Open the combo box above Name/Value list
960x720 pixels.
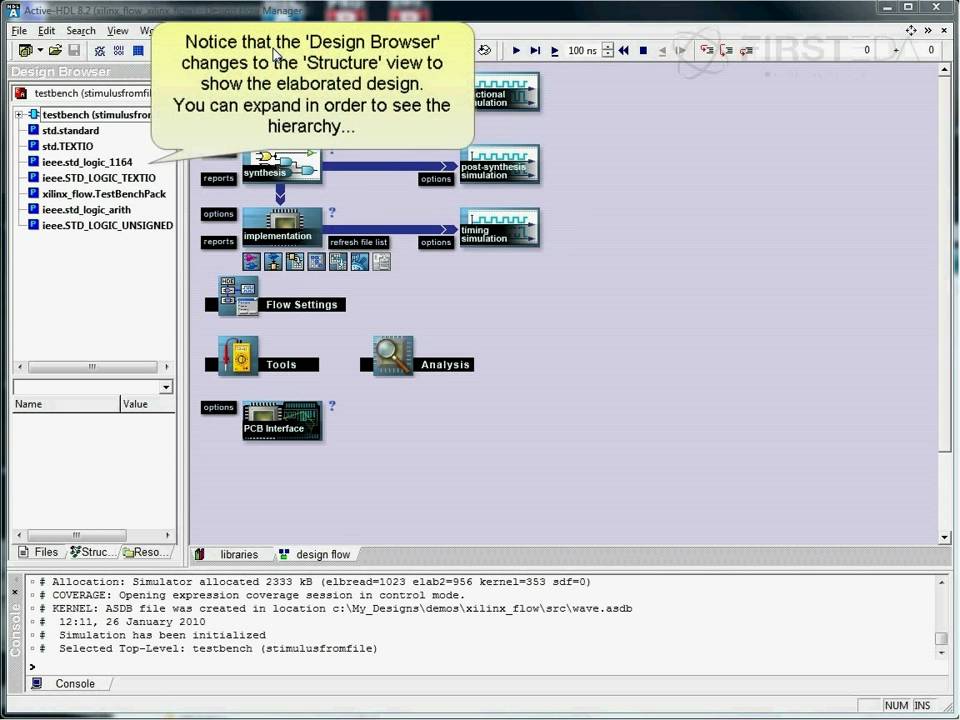[166, 387]
